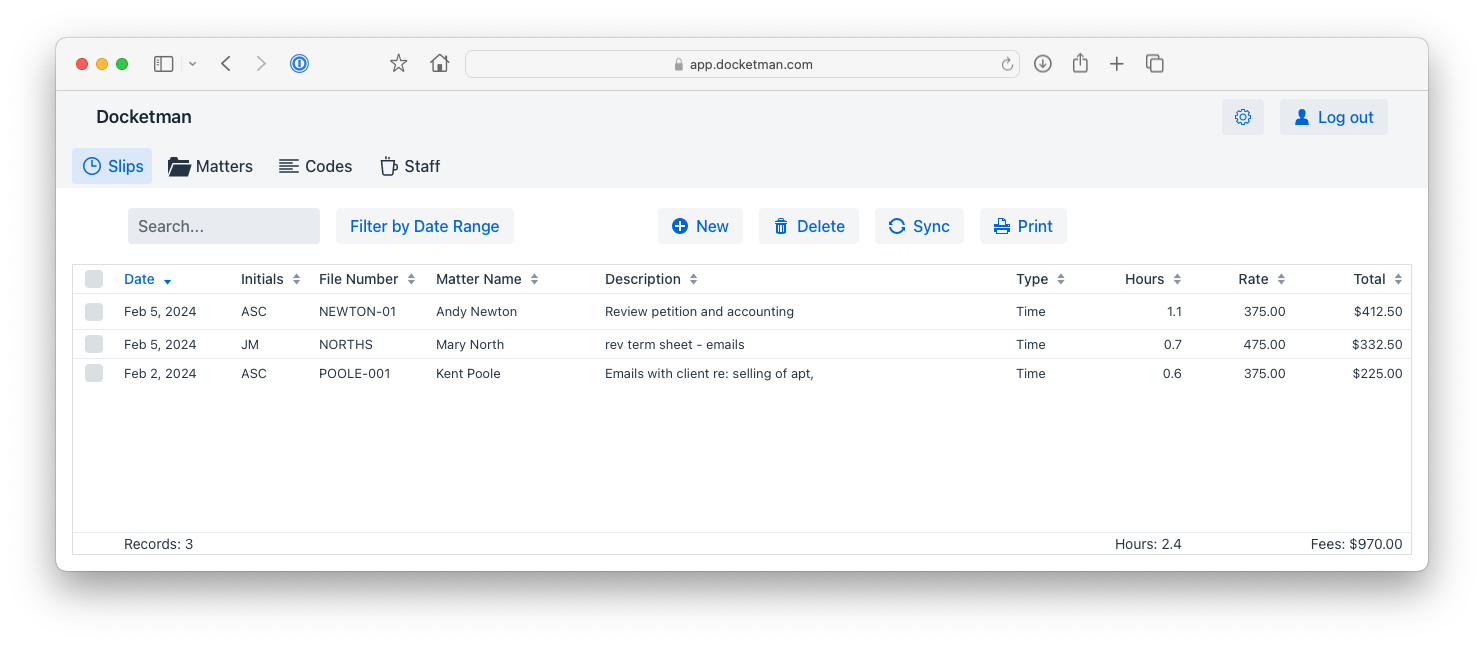Viewport: 1484px width, 645px height.
Task: Click the JM initials cell
Action: point(250,344)
